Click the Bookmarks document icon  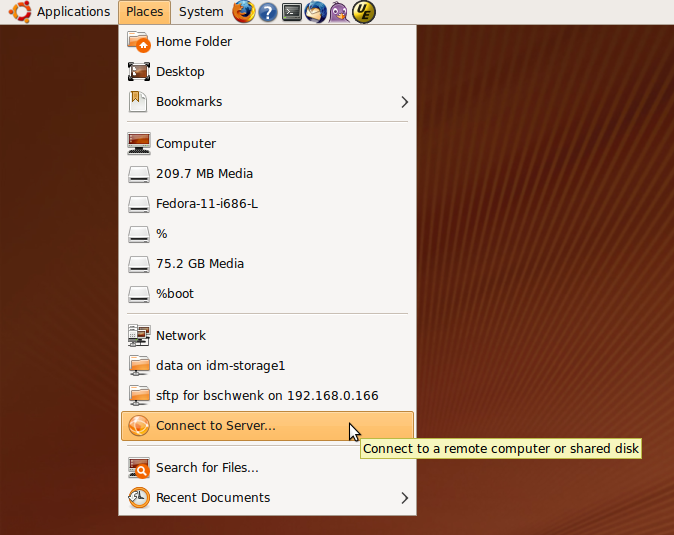click(138, 102)
